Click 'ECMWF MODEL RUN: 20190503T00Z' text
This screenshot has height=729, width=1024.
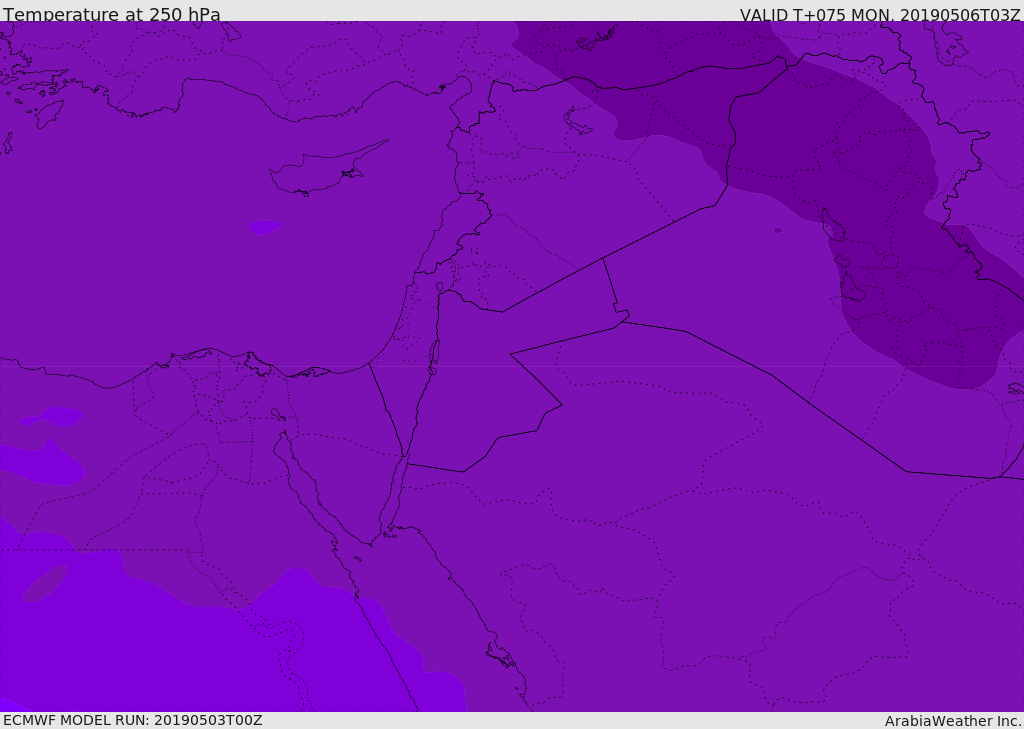pos(133,720)
